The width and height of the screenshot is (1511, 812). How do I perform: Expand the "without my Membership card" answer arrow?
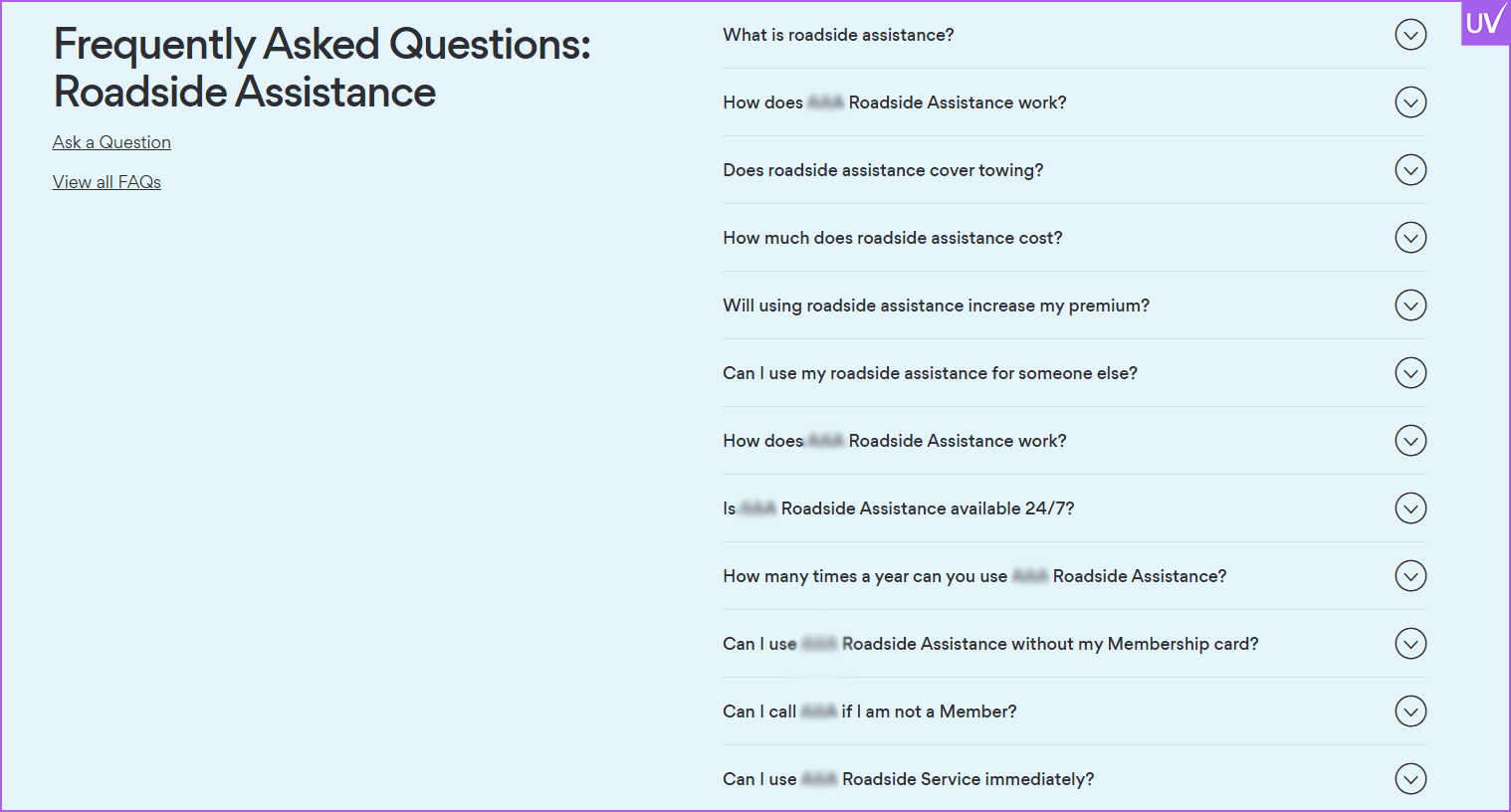tap(1410, 644)
